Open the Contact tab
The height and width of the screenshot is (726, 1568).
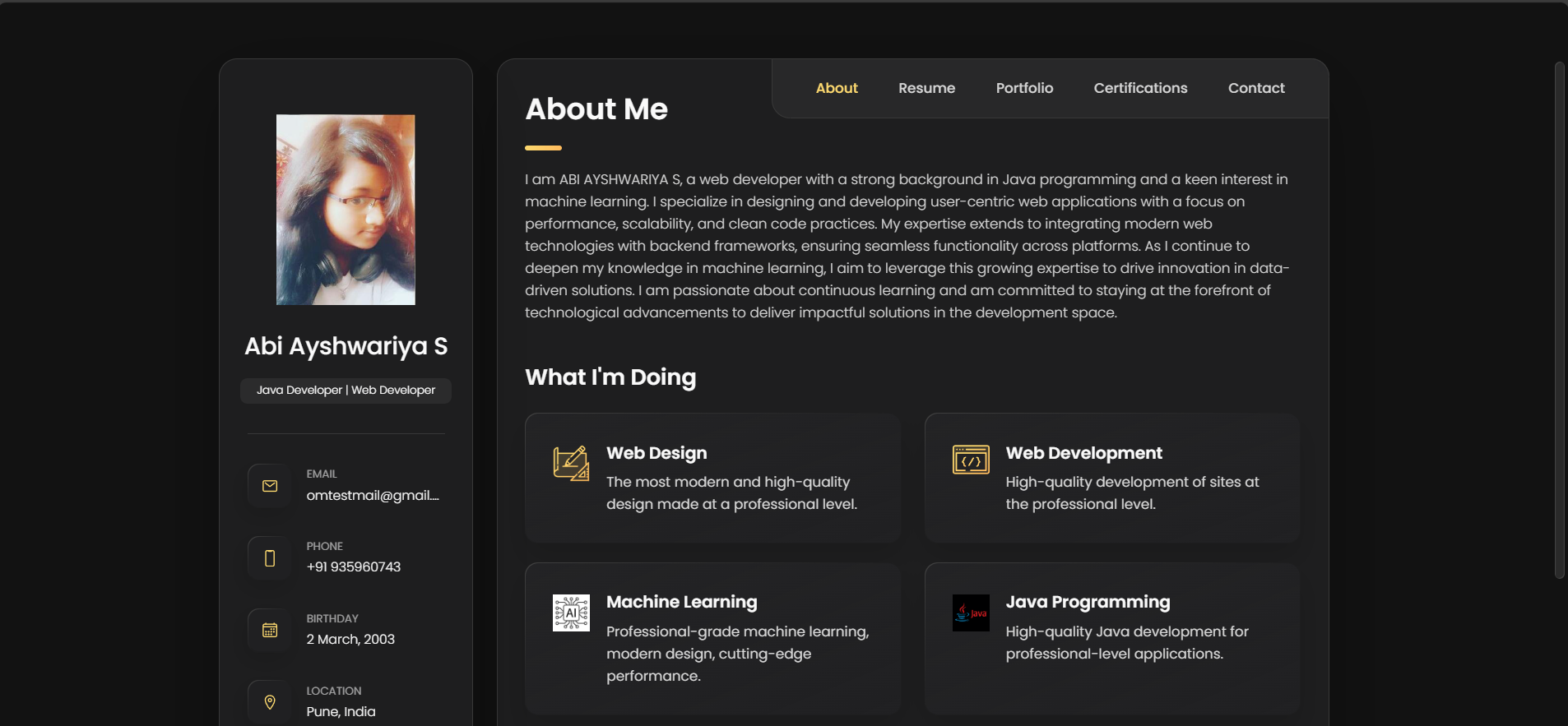coord(1256,88)
